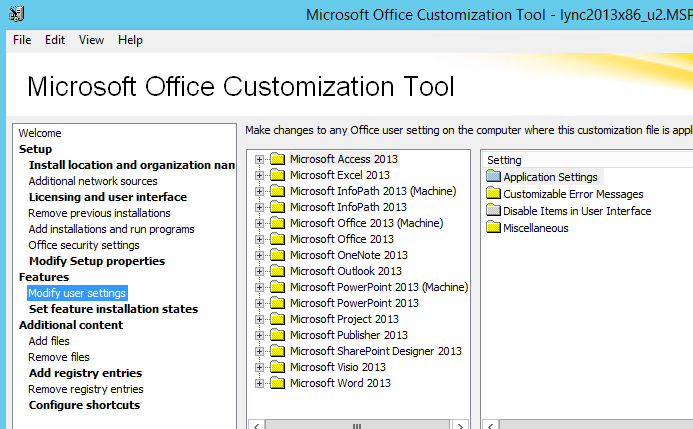Open the File menu
The height and width of the screenshot is (429, 693).
[22, 40]
